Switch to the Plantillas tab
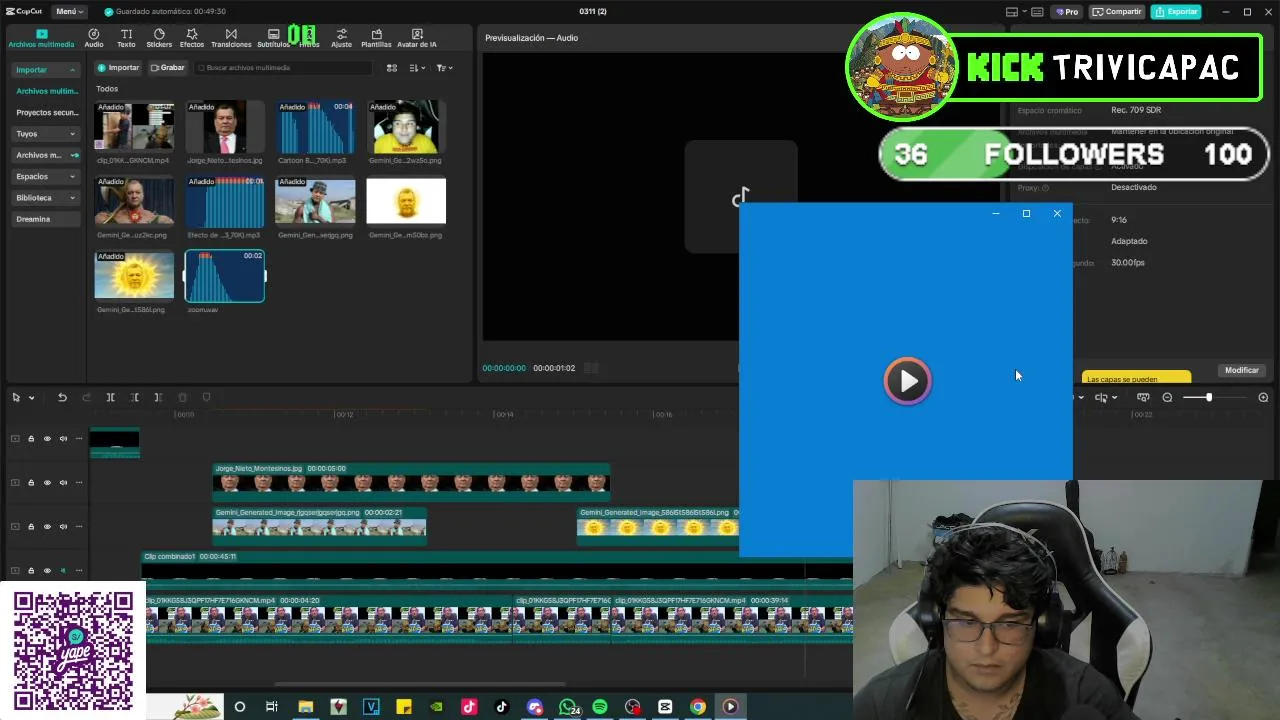 [376, 38]
